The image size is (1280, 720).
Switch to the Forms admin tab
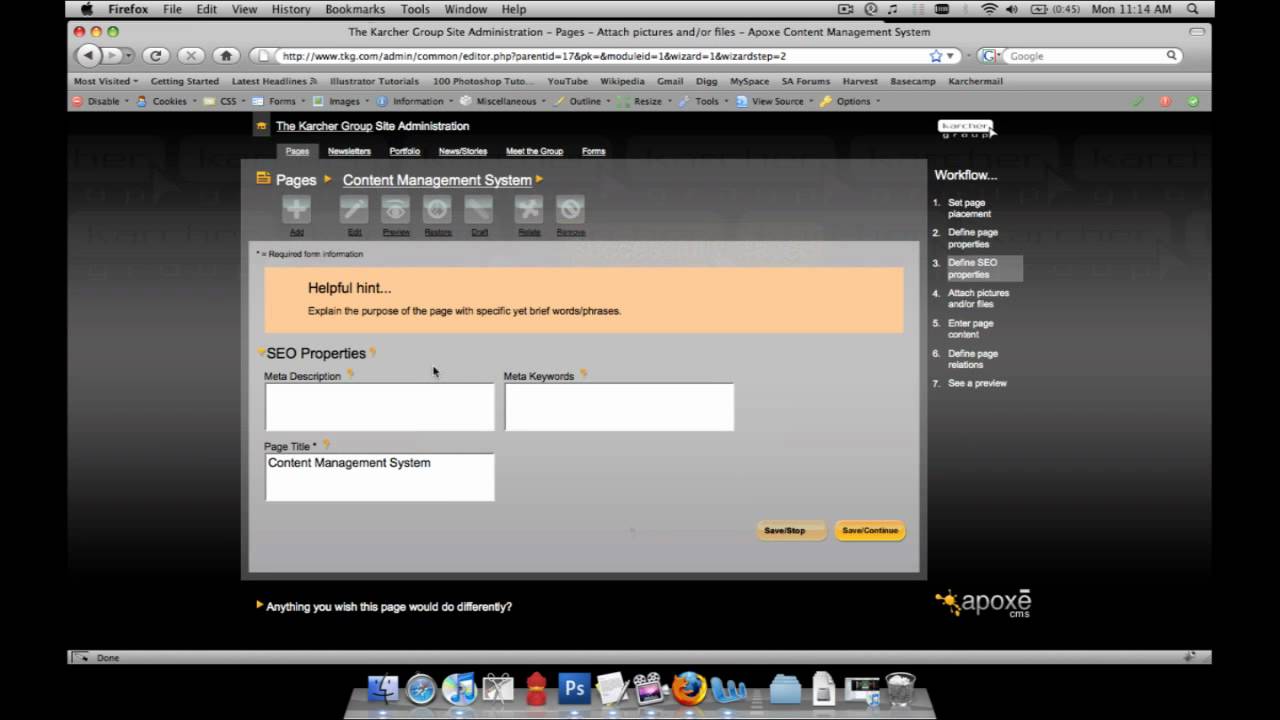click(x=593, y=151)
